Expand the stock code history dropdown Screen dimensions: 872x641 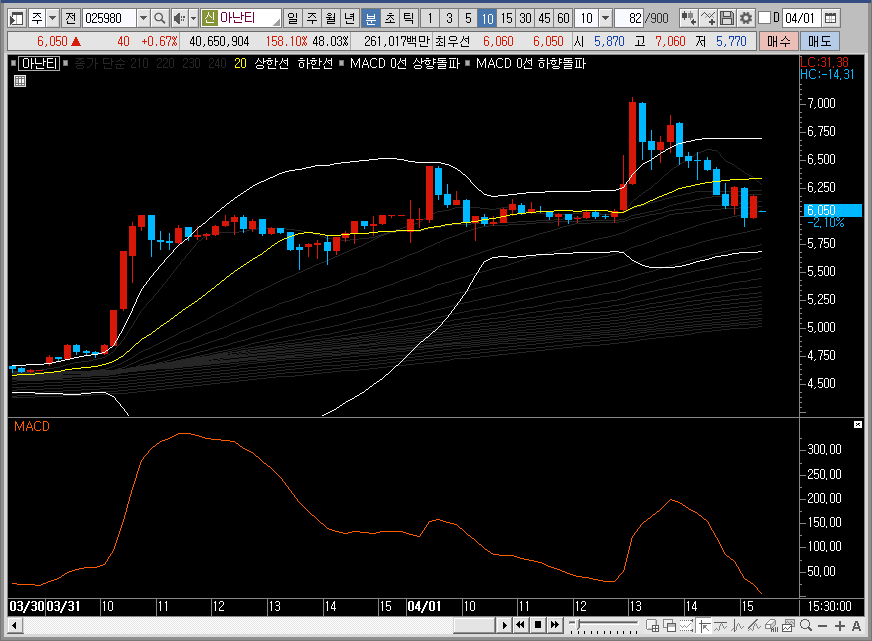tap(143, 18)
